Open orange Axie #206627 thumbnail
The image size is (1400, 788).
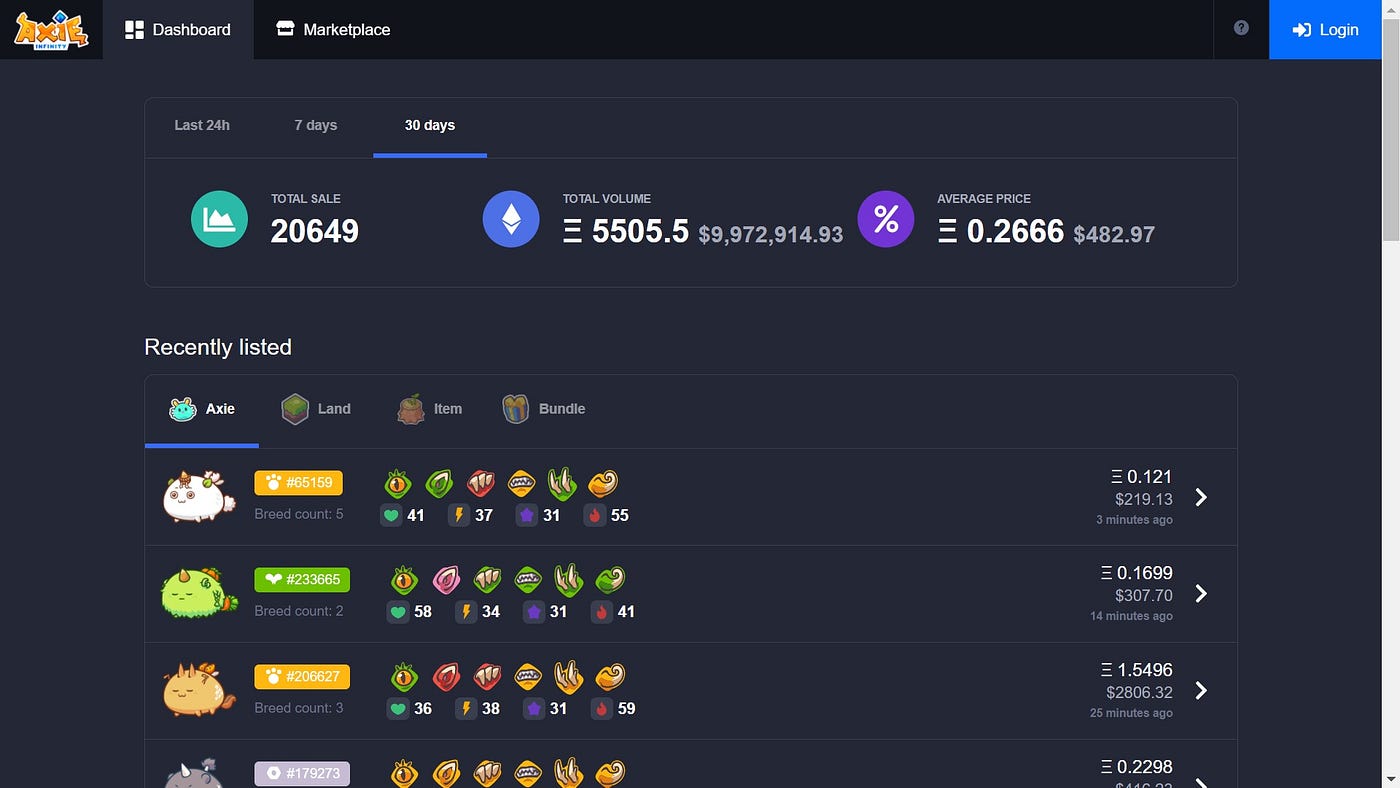199,689
